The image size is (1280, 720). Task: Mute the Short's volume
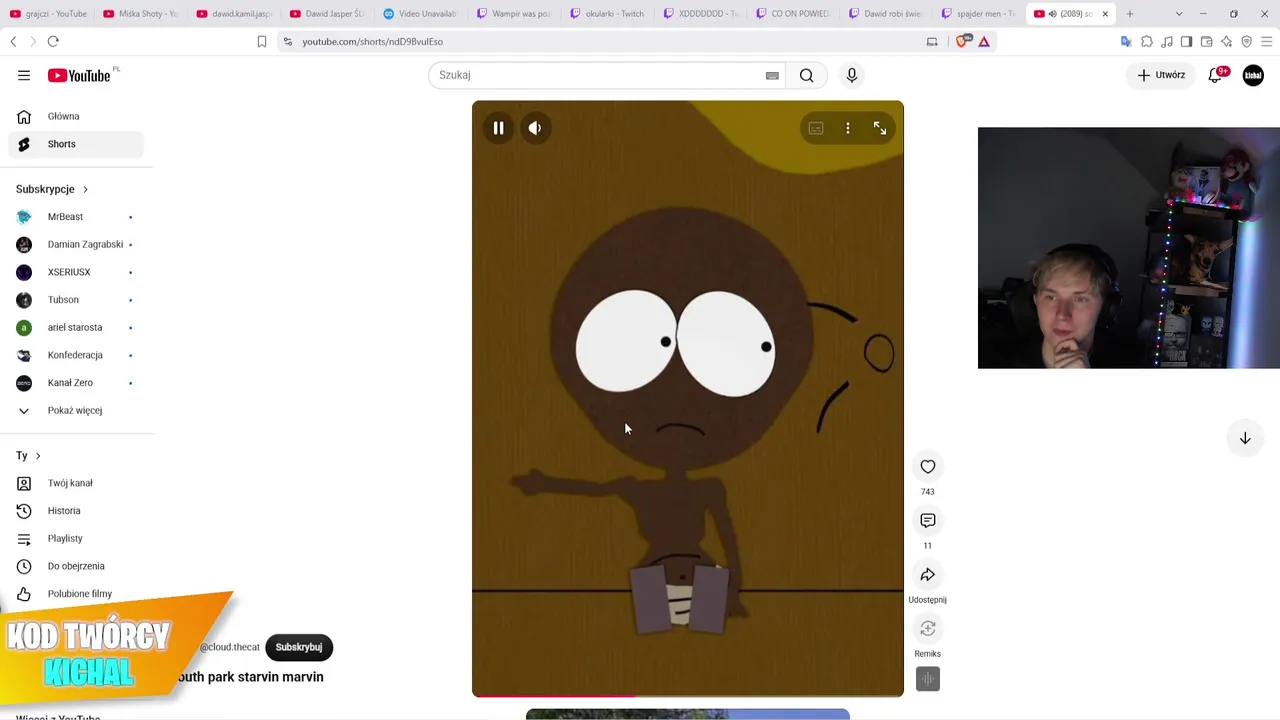[x=535, y=128]
